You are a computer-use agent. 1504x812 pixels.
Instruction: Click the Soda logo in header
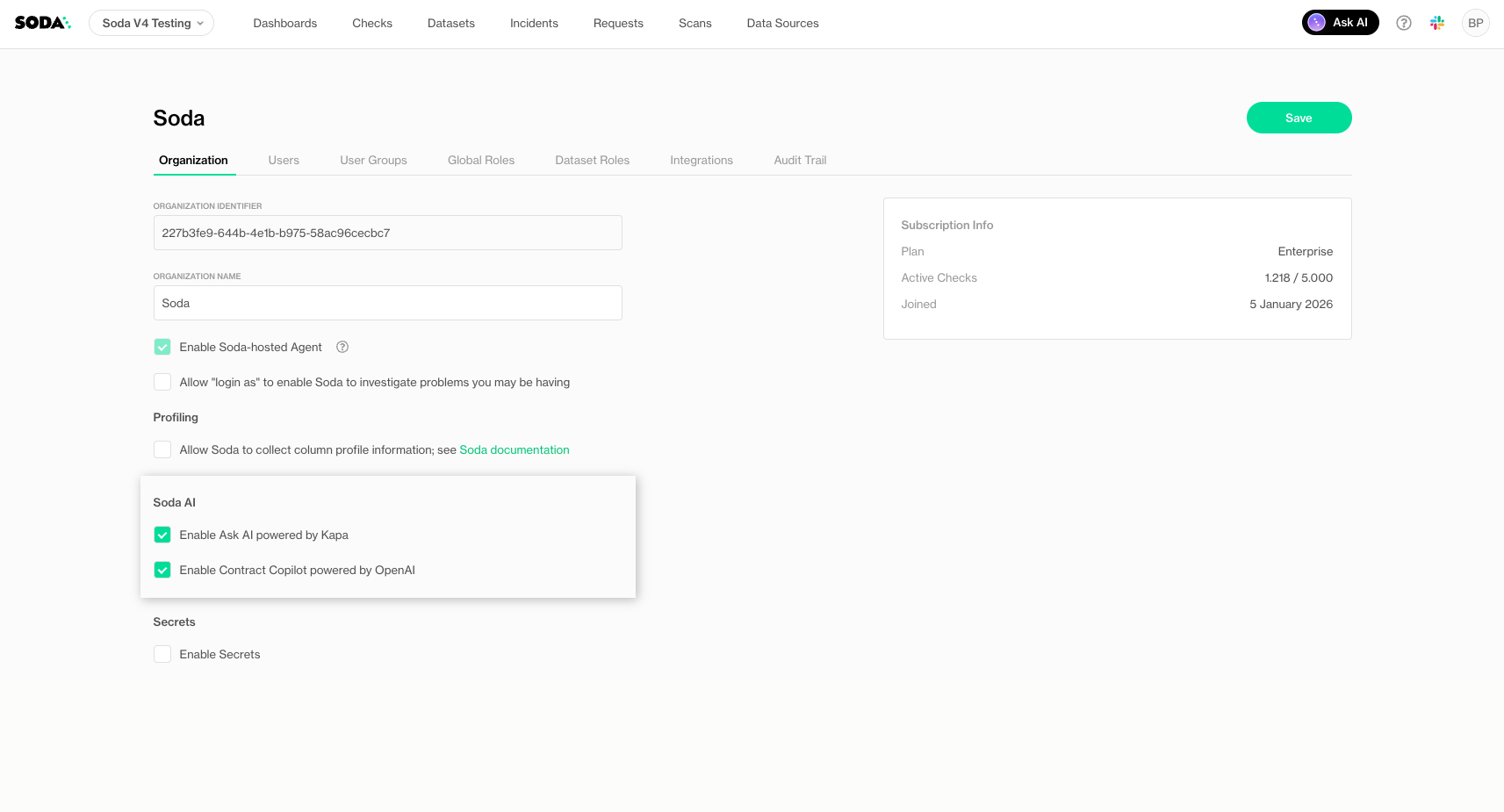[42, 23]
